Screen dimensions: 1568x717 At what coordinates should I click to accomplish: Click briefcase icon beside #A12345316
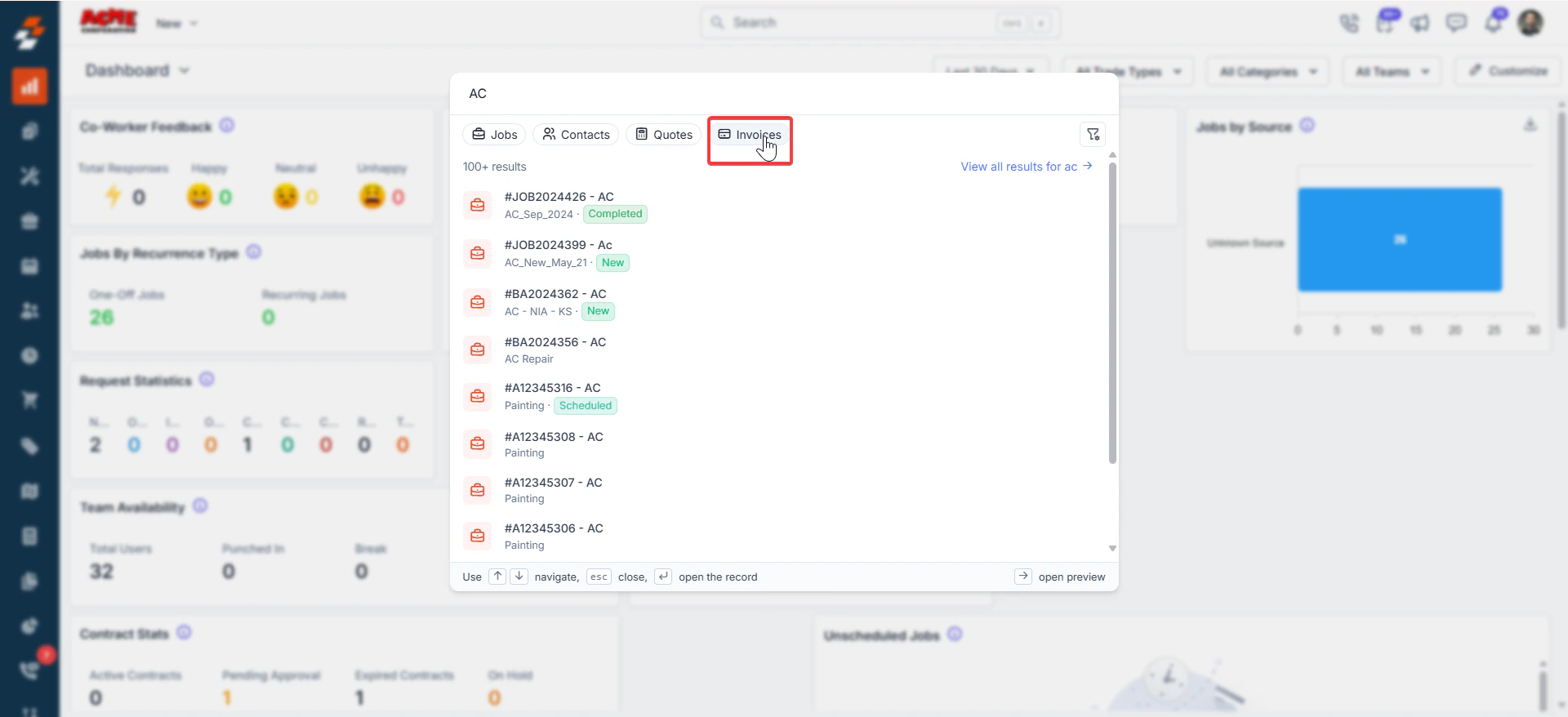point(478,396)
